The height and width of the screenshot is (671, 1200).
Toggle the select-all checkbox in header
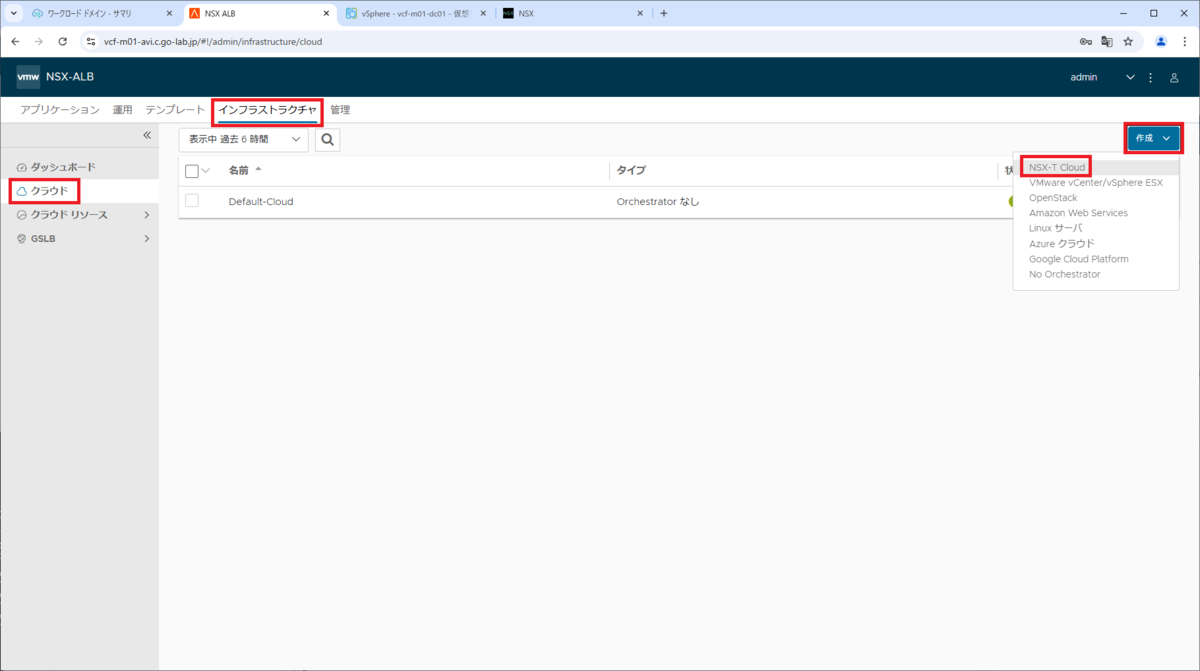click(x=192, y=171)
